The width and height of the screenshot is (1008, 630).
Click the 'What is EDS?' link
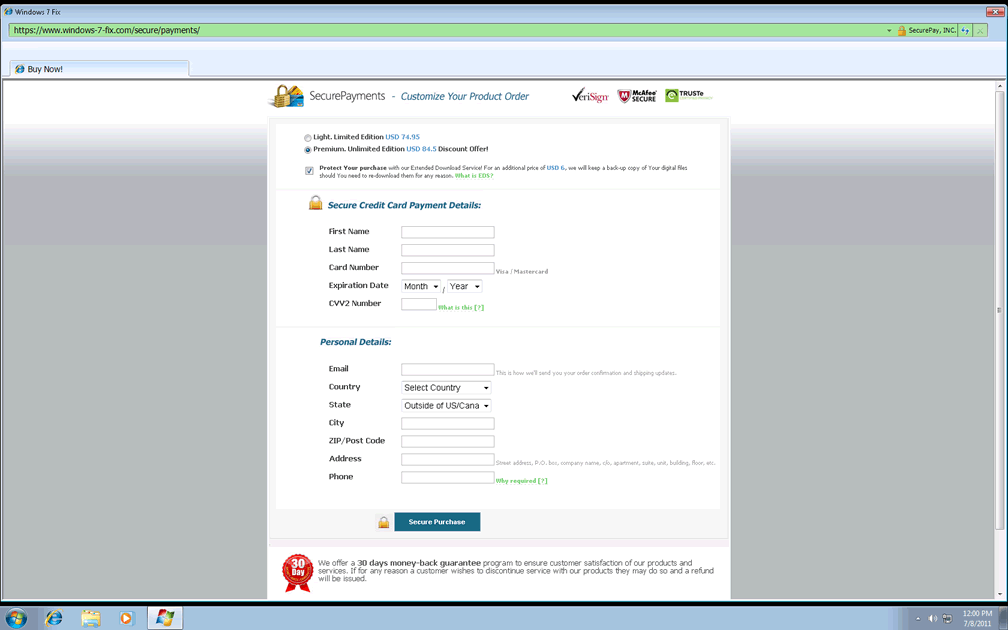click(474, 176)
